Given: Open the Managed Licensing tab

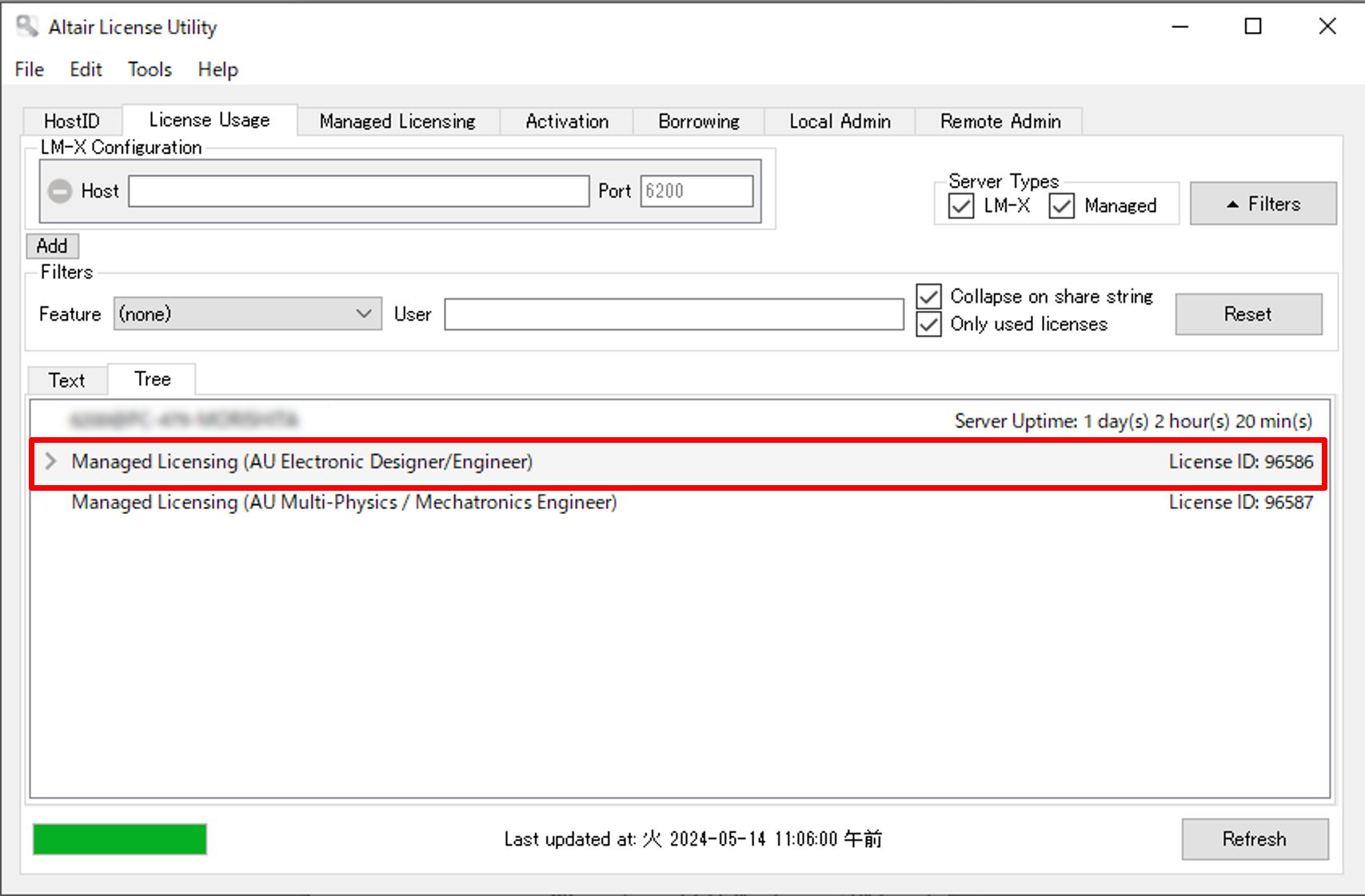Looking at the screenshot, I should (x=397, y=121).
